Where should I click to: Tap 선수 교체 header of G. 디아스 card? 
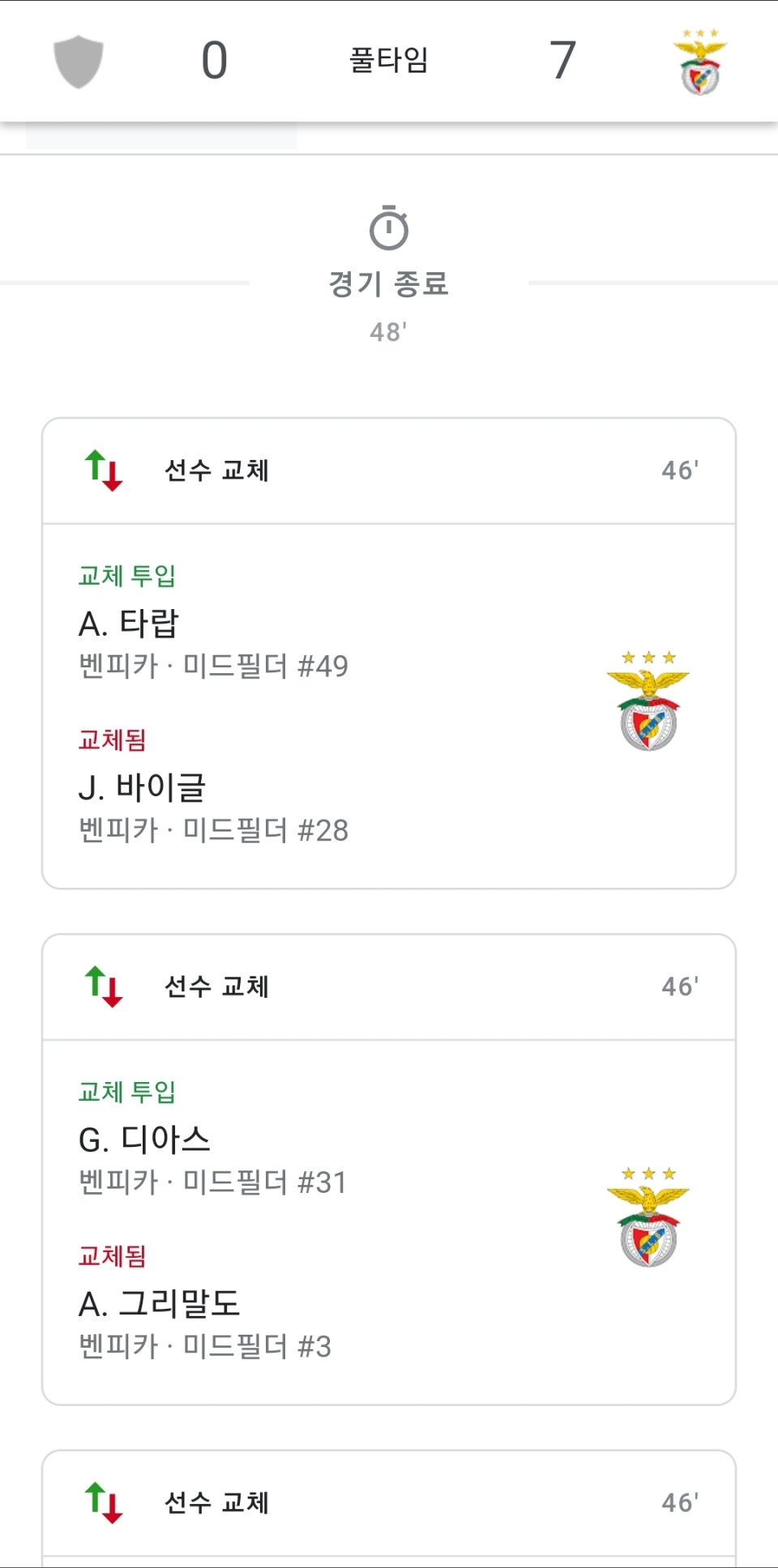point(216,986)
